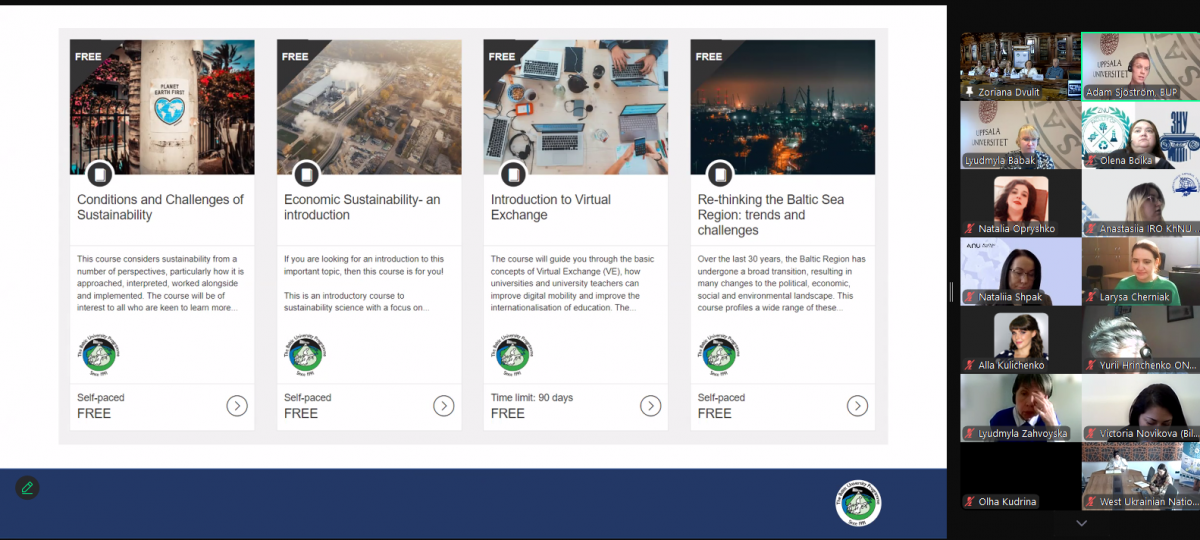Select Larysa Cherniak's video tile
1200x540 pixels.
pos(1140,271)
